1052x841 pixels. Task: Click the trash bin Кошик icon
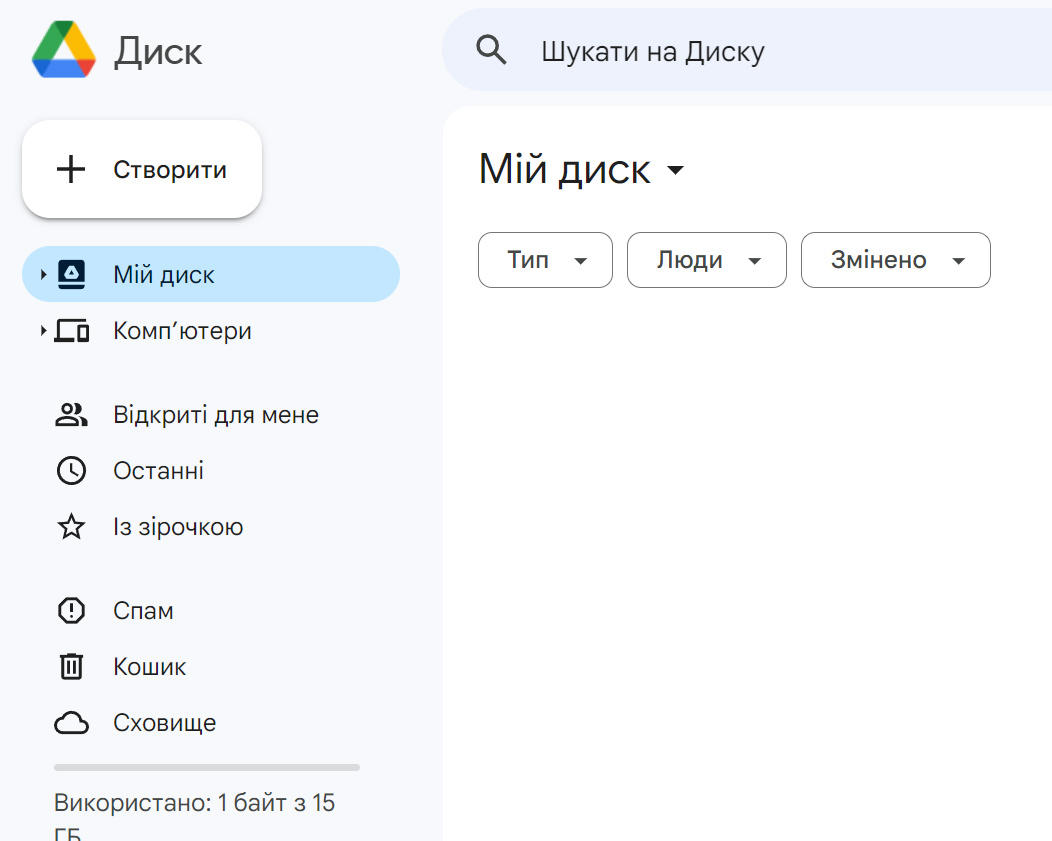point(71,667)
